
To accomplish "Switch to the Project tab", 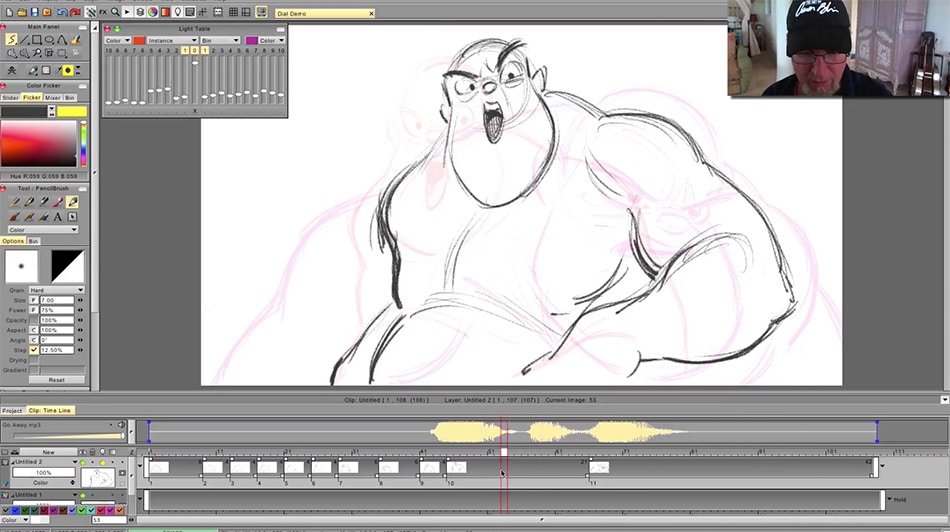I will (x=12, y=410).
